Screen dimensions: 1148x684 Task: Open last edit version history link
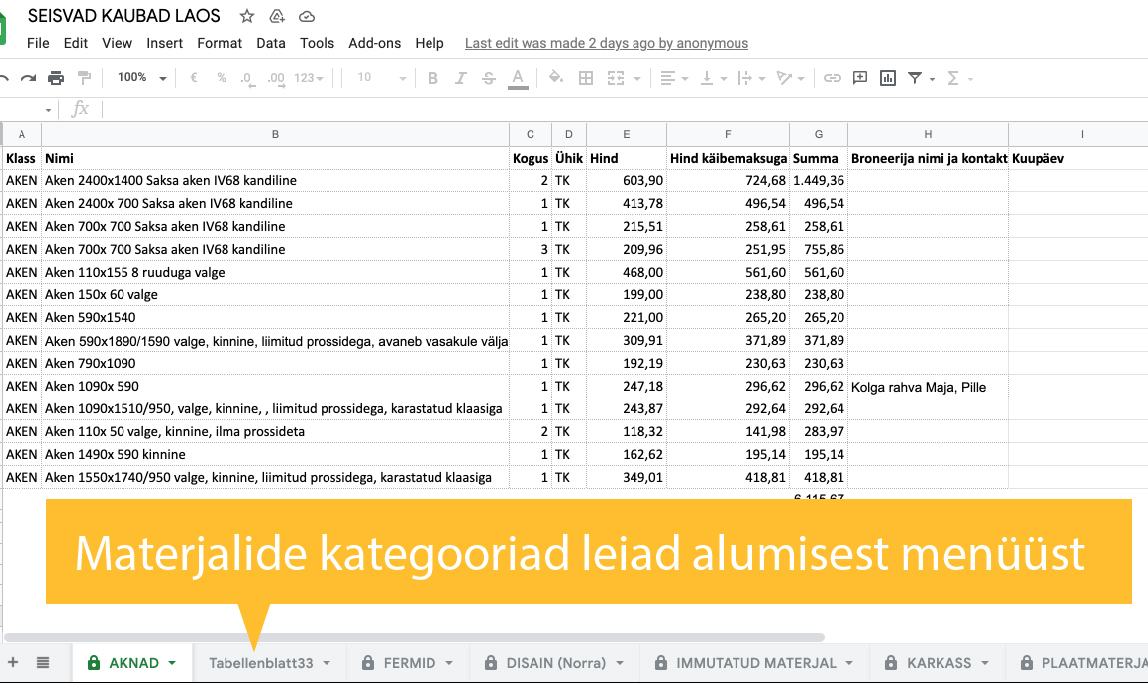pyautogui.click(x=606, y=43)
